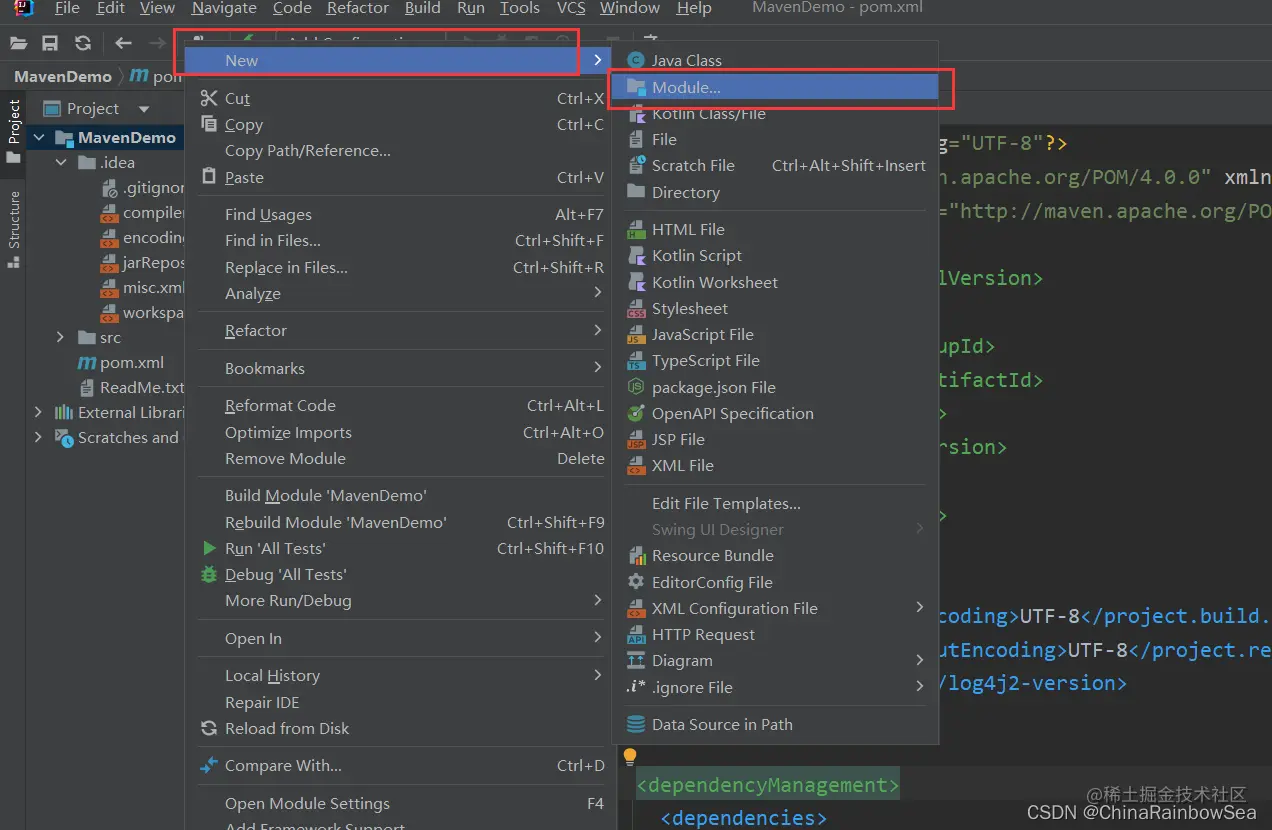Click the OpenAPI Specification icon

click(x=635, y=414)
